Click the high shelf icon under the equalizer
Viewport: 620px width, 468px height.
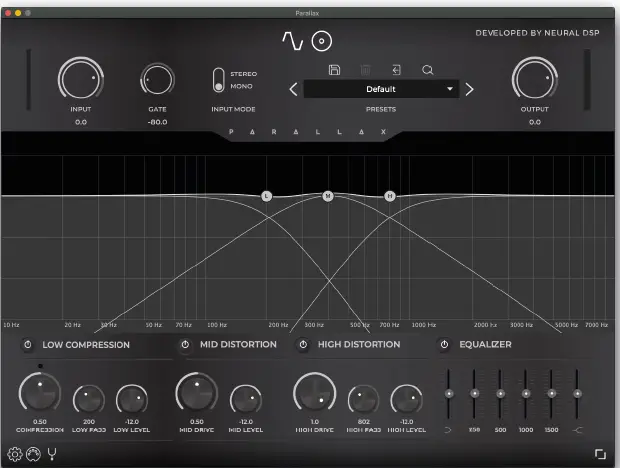(x=578, y=430)
